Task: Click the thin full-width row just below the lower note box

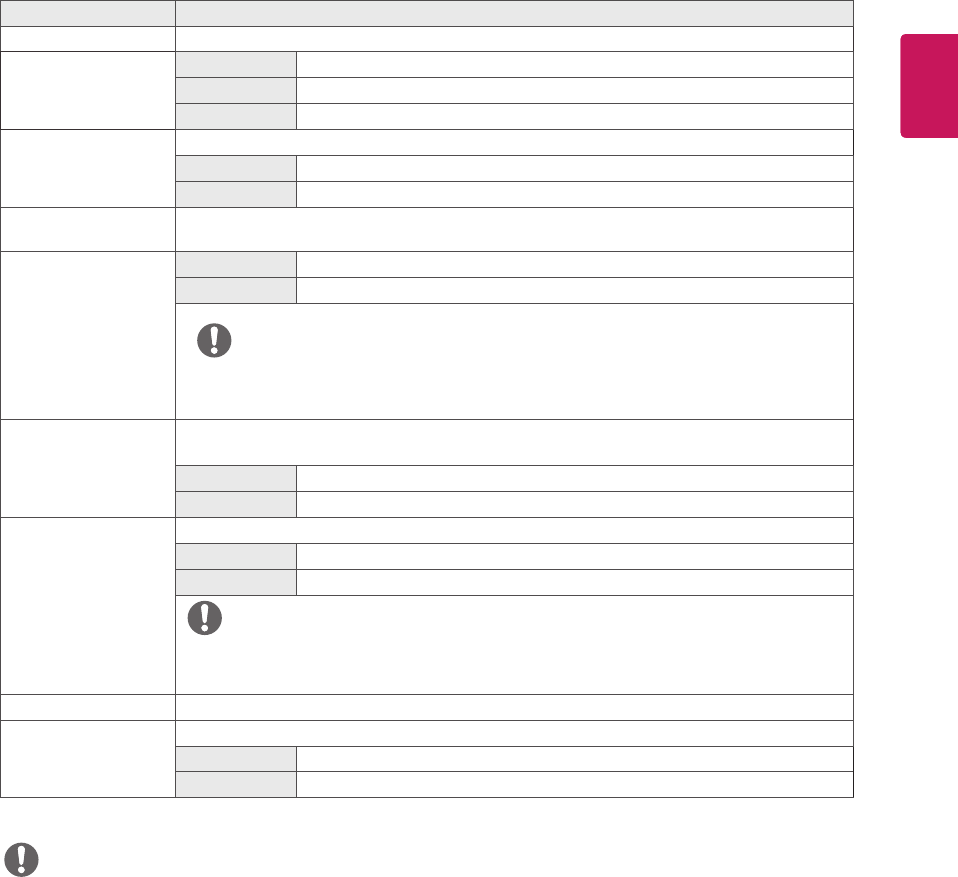Action: tap(514, 707)
